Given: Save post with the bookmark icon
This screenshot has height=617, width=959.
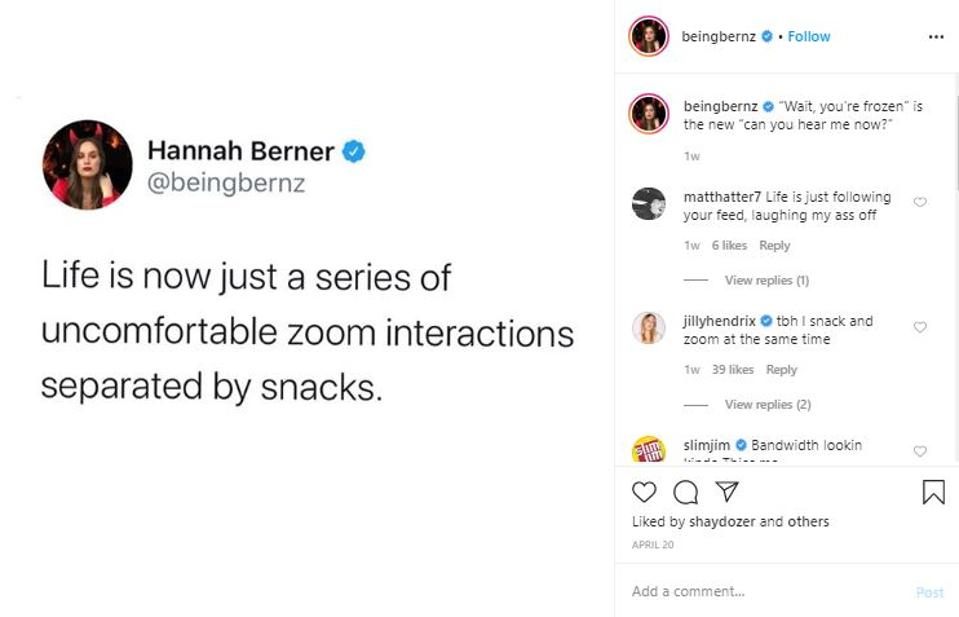Looking at the screenshot, I should click(932, 492).
